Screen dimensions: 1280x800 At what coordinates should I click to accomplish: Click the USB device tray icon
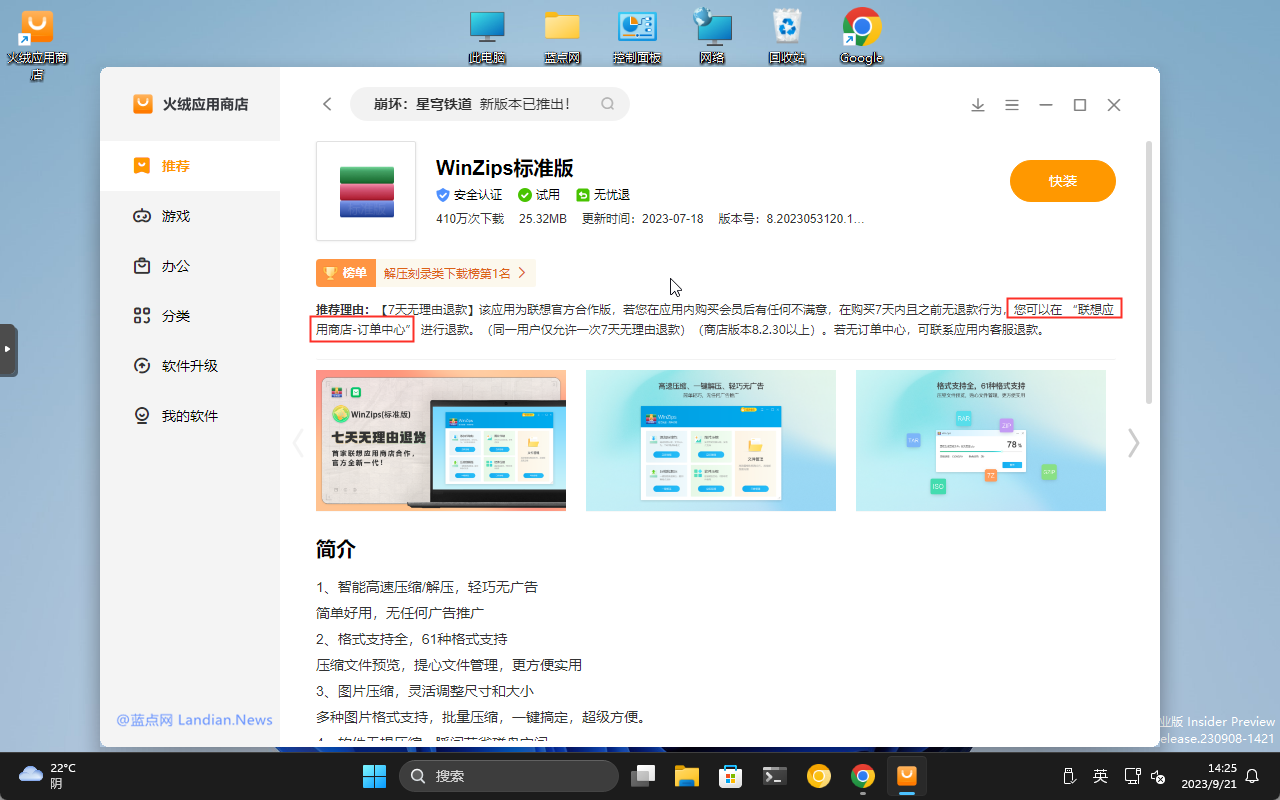click(1068, 776)
